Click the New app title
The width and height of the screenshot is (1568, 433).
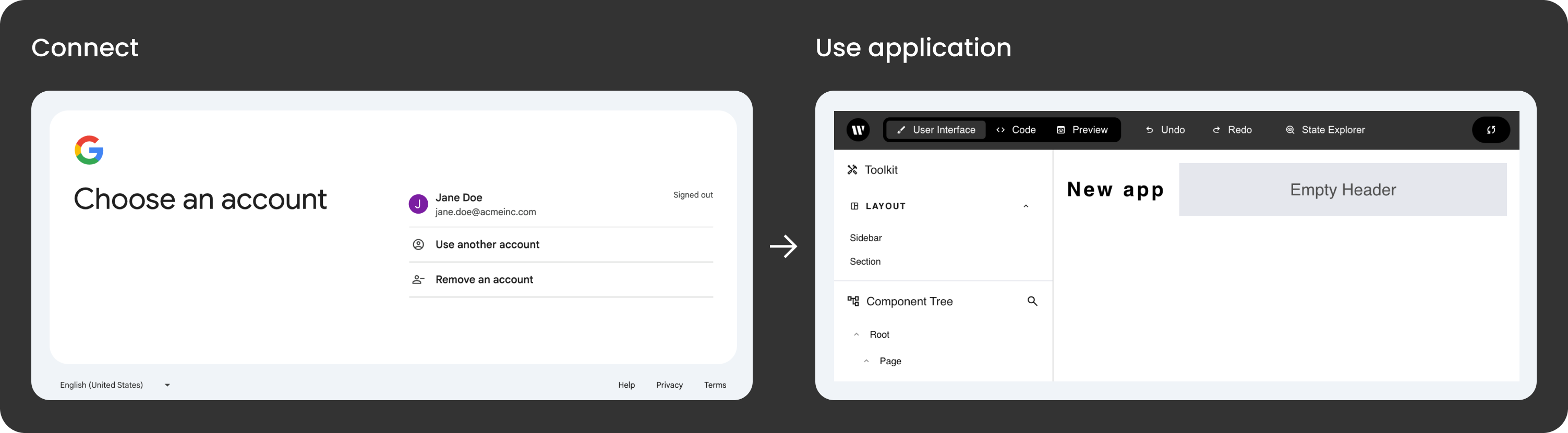(1115, 190)
